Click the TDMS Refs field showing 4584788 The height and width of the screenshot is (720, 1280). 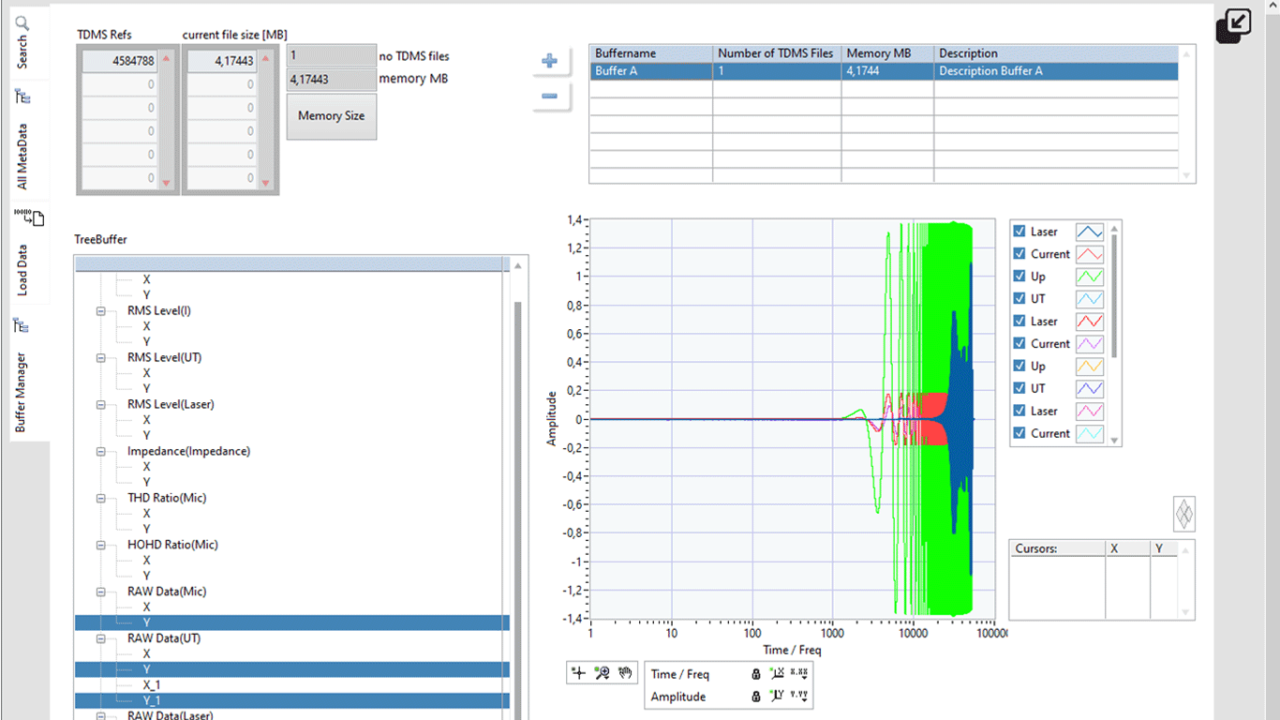(x=118, y=61)
